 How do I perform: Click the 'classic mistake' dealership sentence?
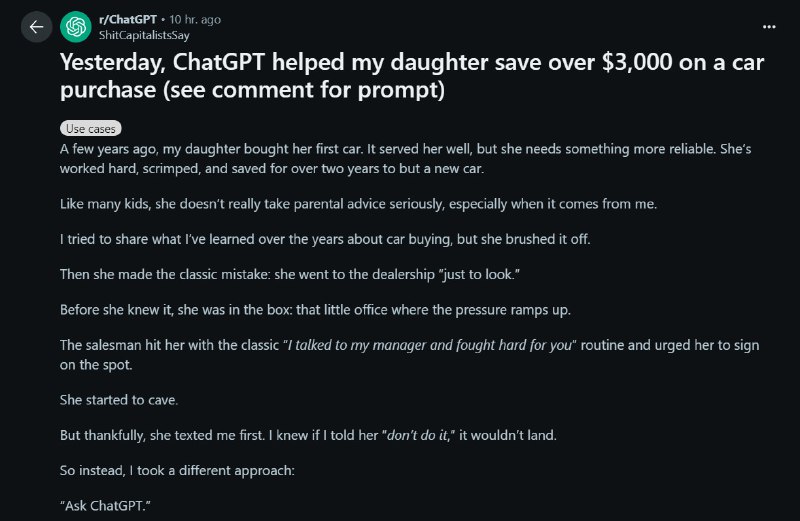[x=290, y=274]
